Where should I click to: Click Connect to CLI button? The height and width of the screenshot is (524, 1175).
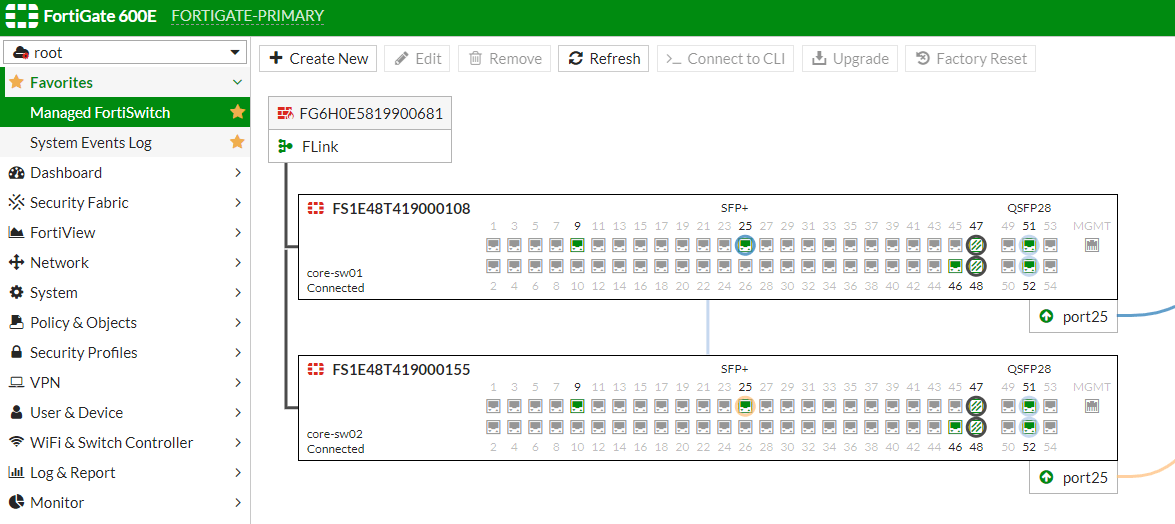tap(725, 58)
